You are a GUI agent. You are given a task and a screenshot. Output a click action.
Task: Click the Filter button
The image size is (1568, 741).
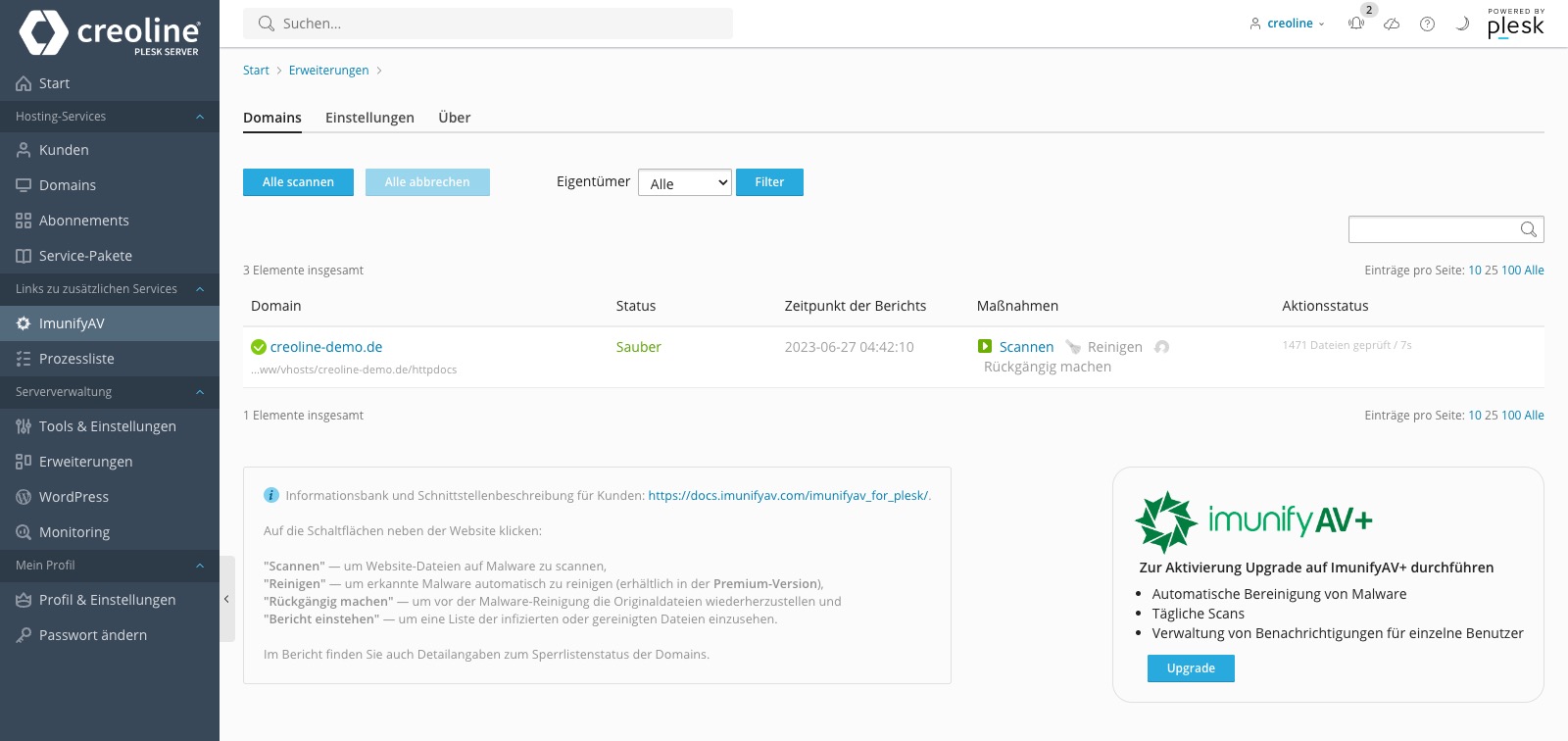coord(769,182)
